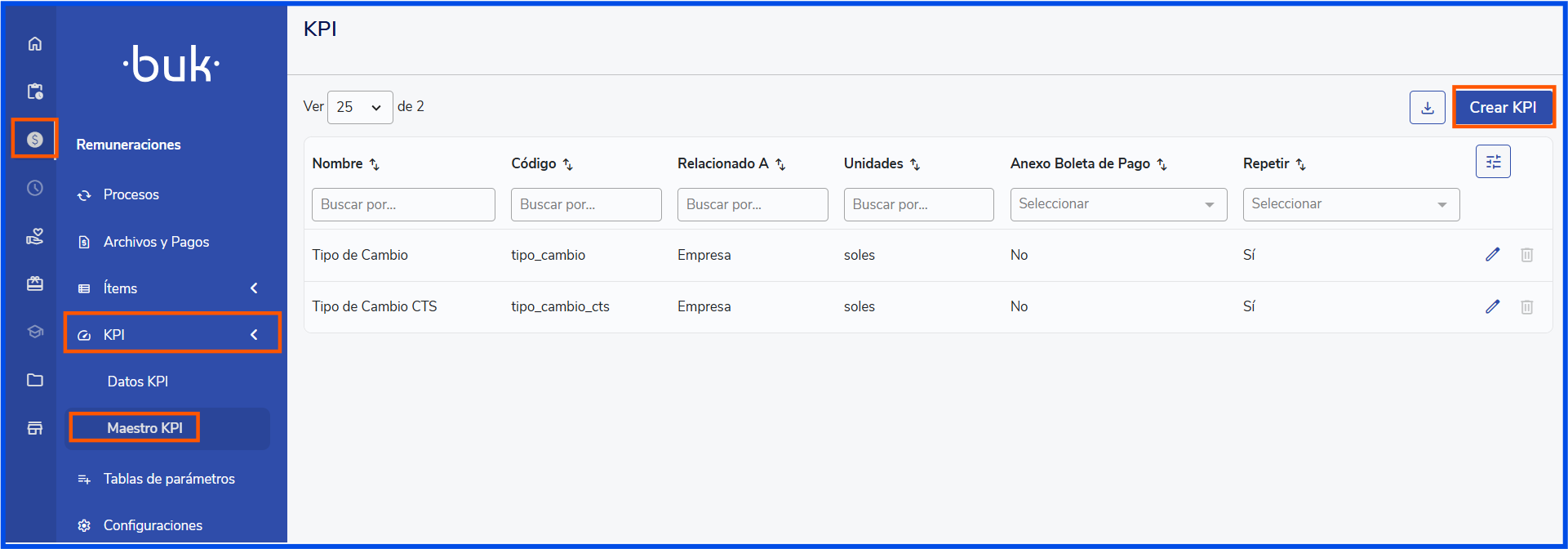Delete Tipo de Cambio CTS trash icon
This screenshot has height=549, width=1568.
(1526, 307)
